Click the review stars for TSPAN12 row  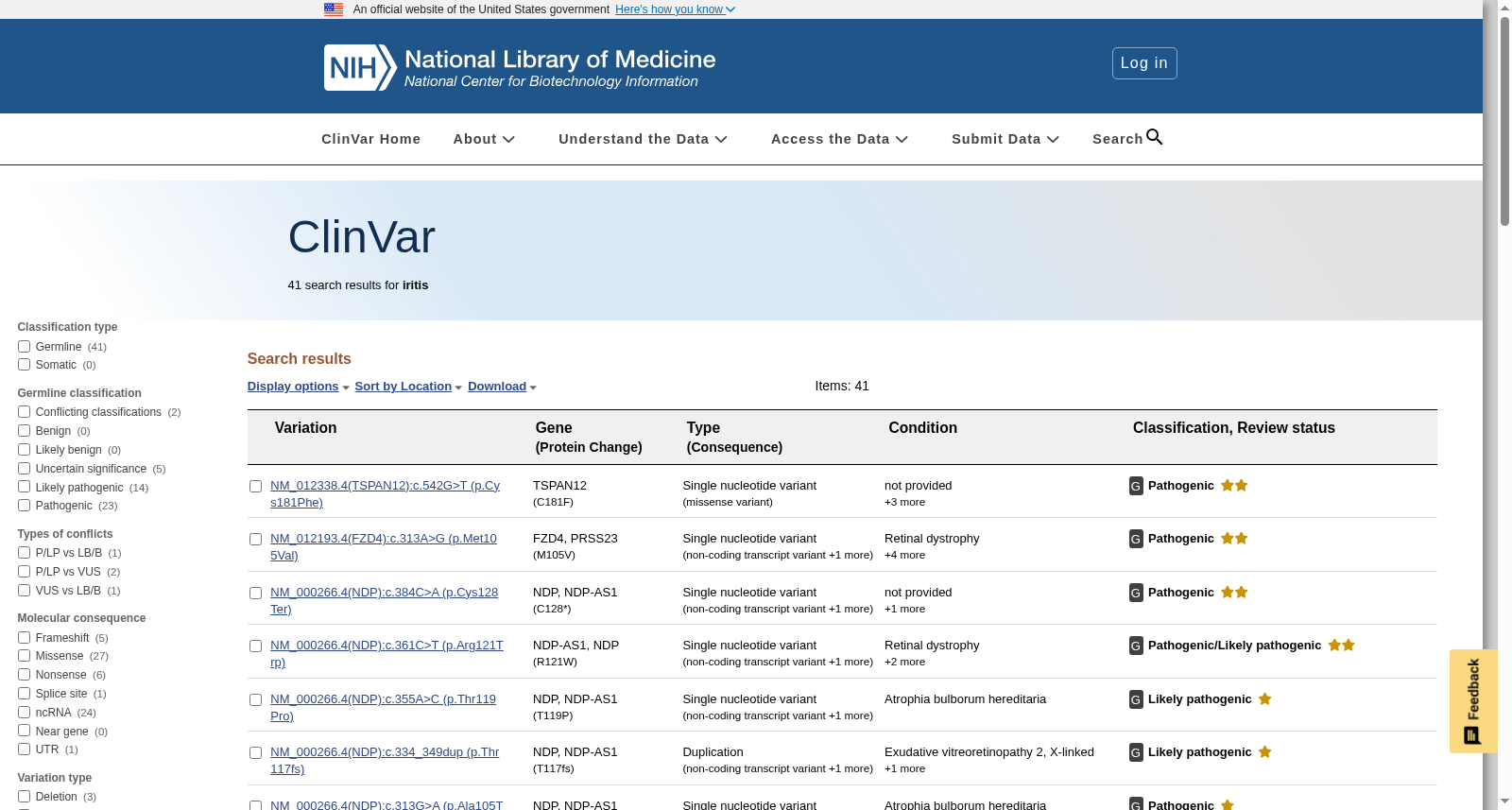coord(1234,485)
